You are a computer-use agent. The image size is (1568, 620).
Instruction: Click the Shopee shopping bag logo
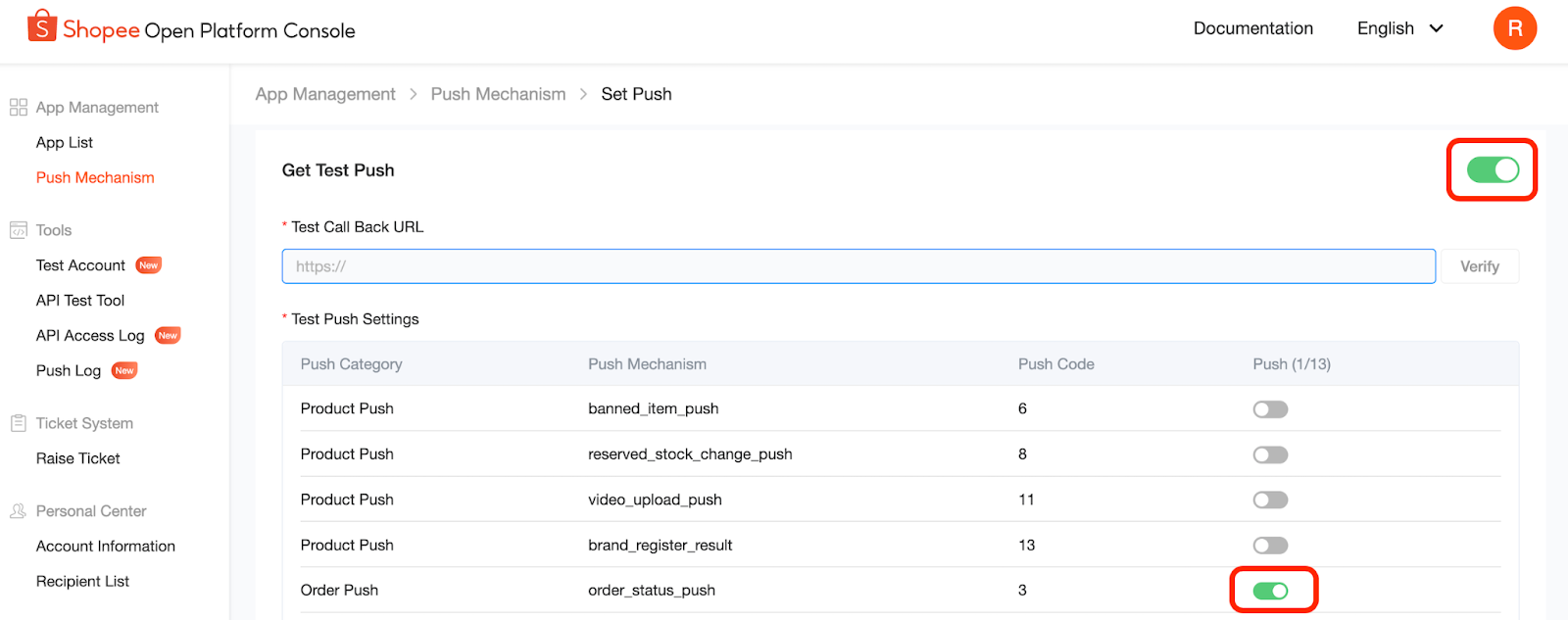click(x=41, y=26)
